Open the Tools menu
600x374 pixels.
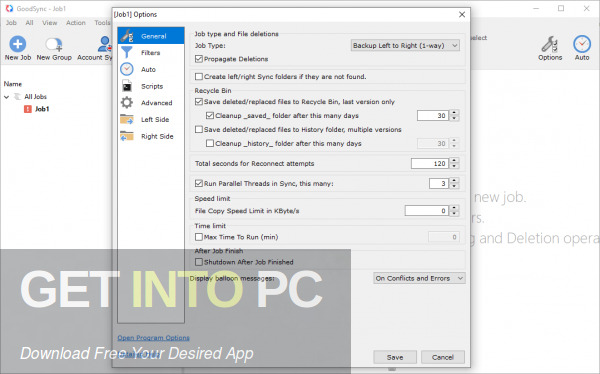pyautogui.click(x=102, y=23)
